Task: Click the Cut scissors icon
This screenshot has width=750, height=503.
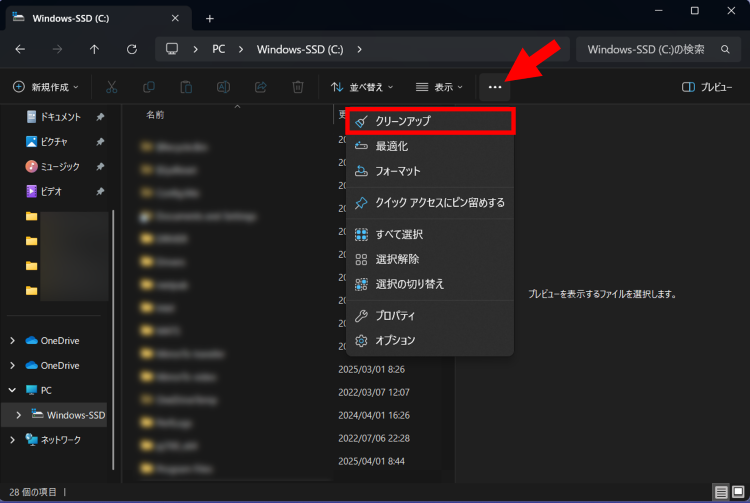Action: 111,87
